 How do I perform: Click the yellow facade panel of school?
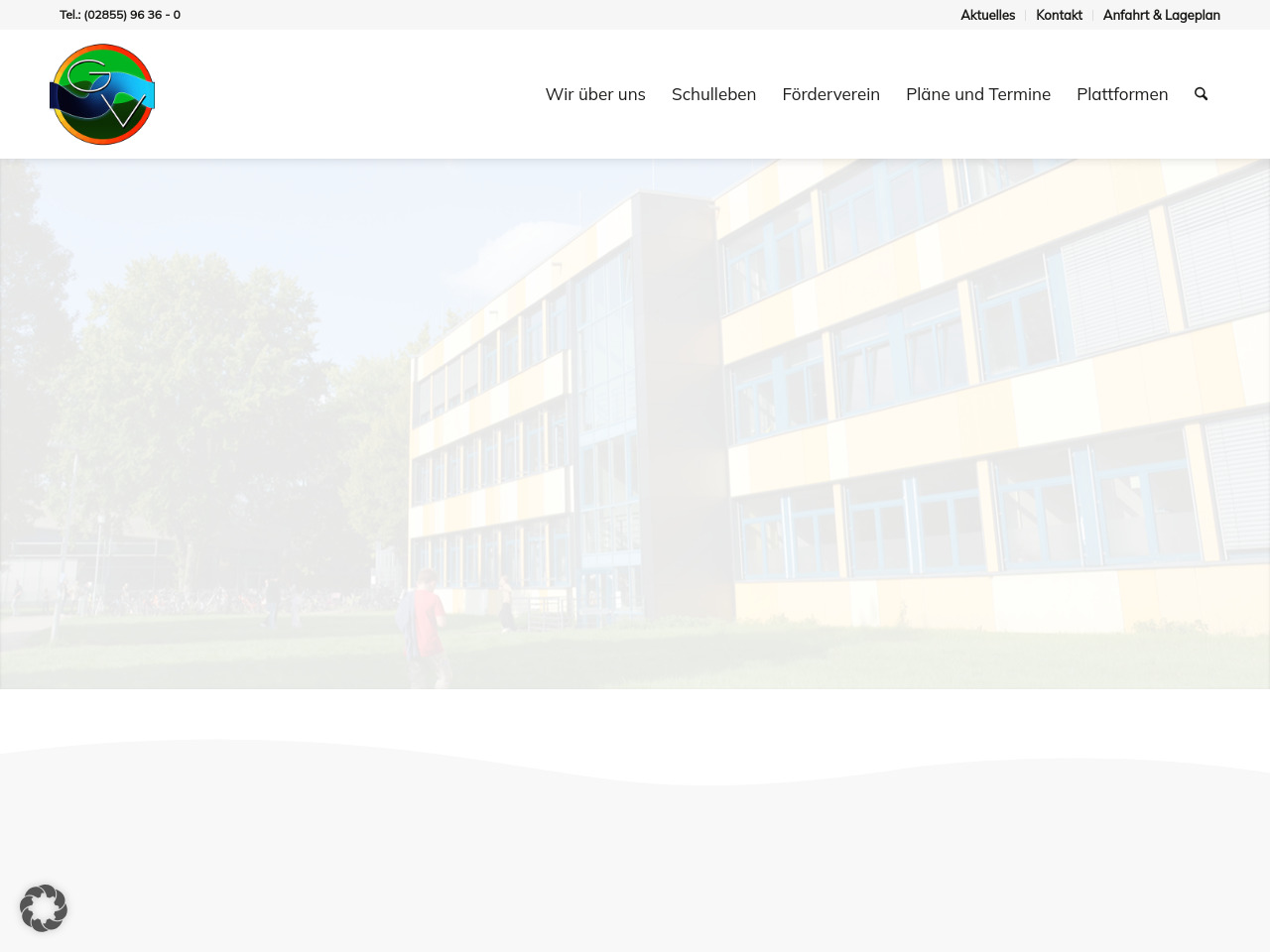tap(893, 416)
